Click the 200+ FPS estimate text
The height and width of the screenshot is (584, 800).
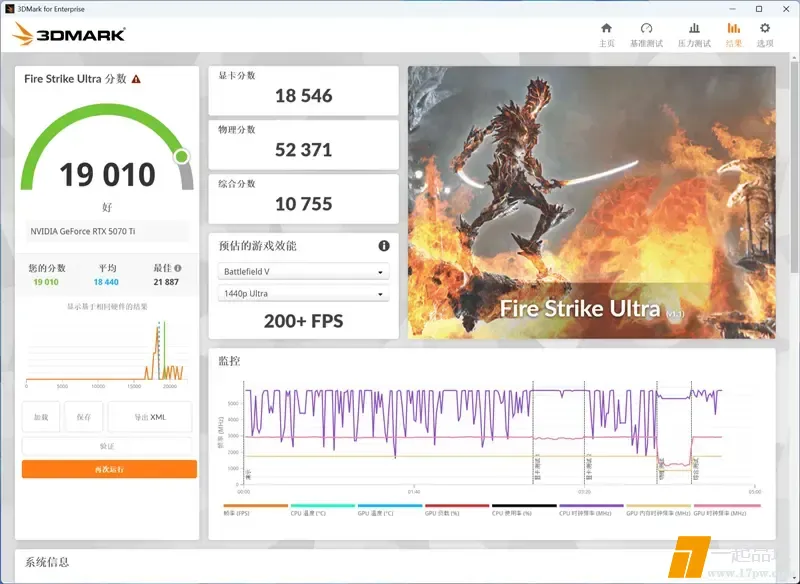[303, 321]
